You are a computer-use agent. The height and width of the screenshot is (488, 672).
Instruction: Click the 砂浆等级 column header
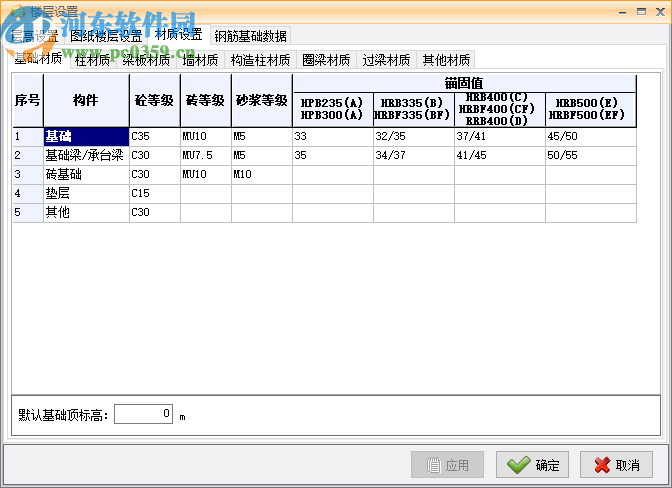click(x=262, y=100)
